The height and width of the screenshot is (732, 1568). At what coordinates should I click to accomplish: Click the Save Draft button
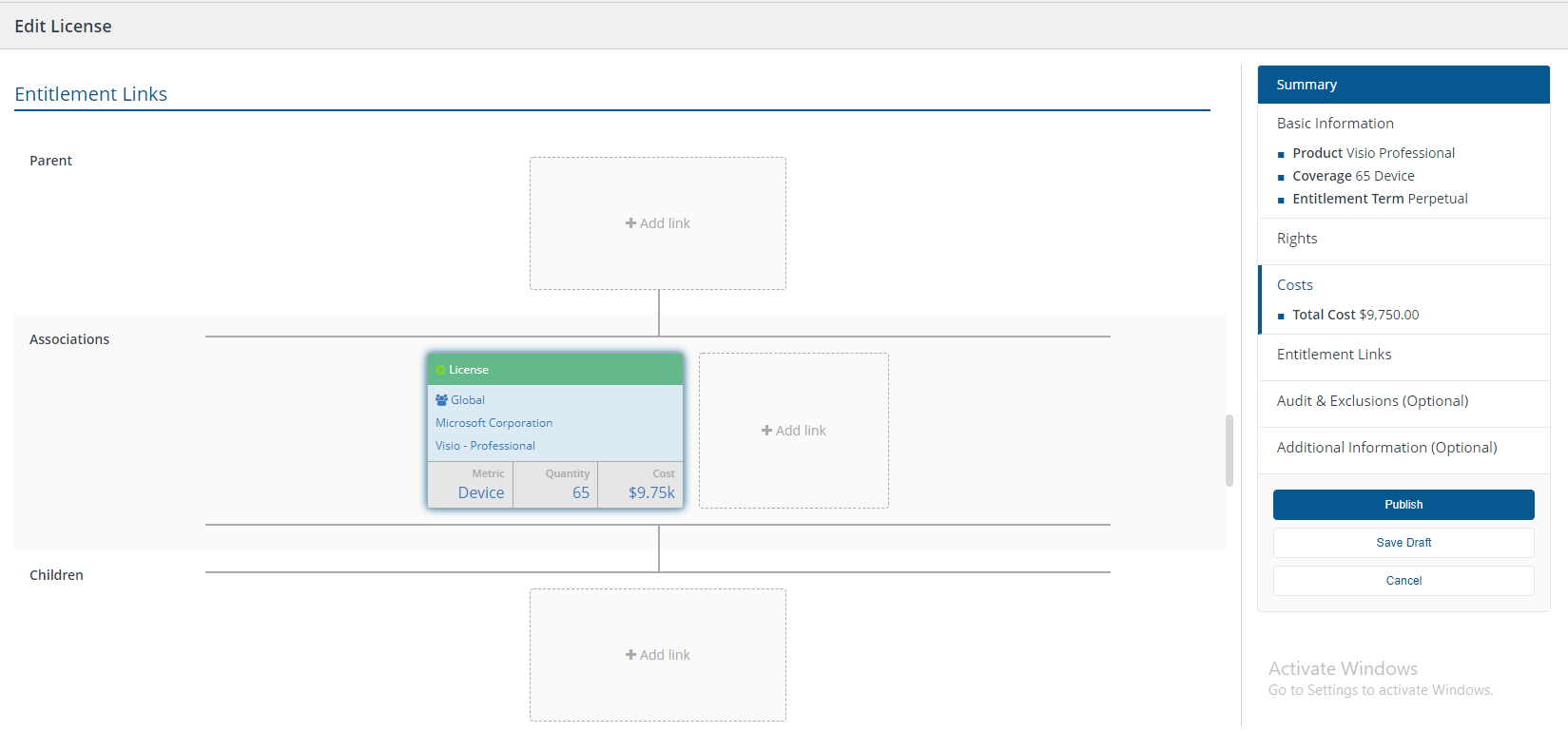1403,543
